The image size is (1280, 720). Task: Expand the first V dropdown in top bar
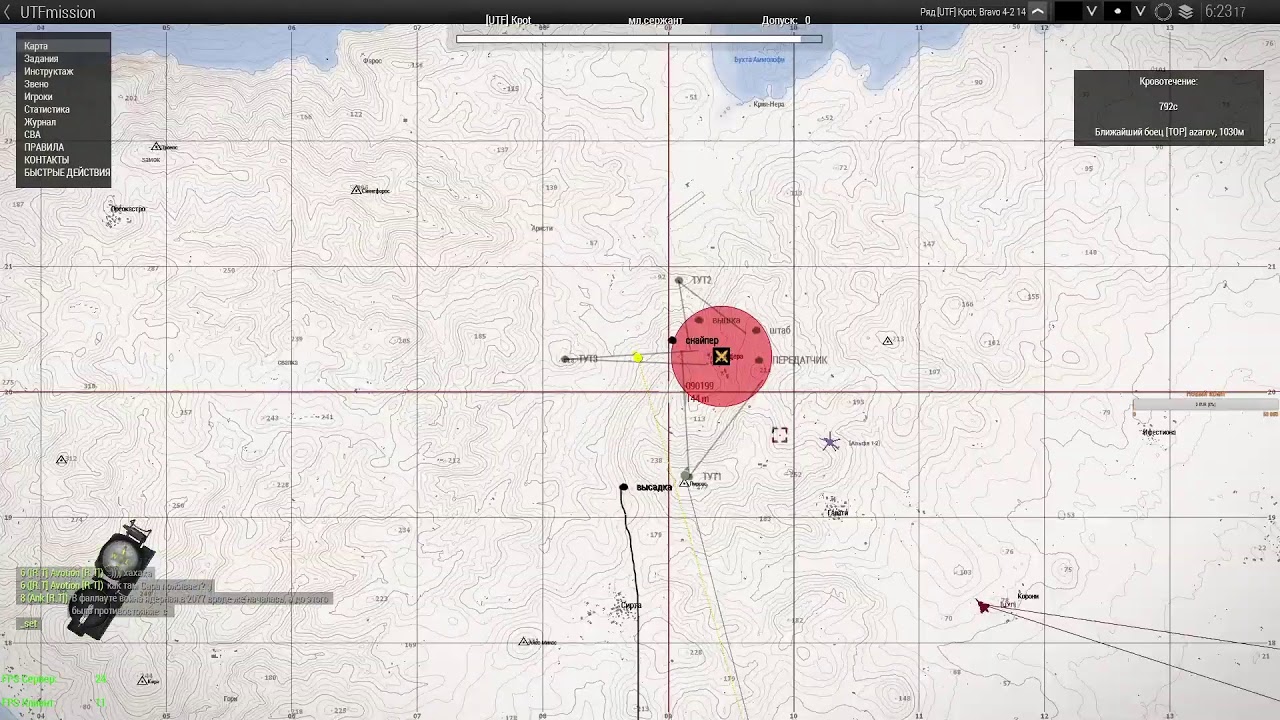(1092, 12)
